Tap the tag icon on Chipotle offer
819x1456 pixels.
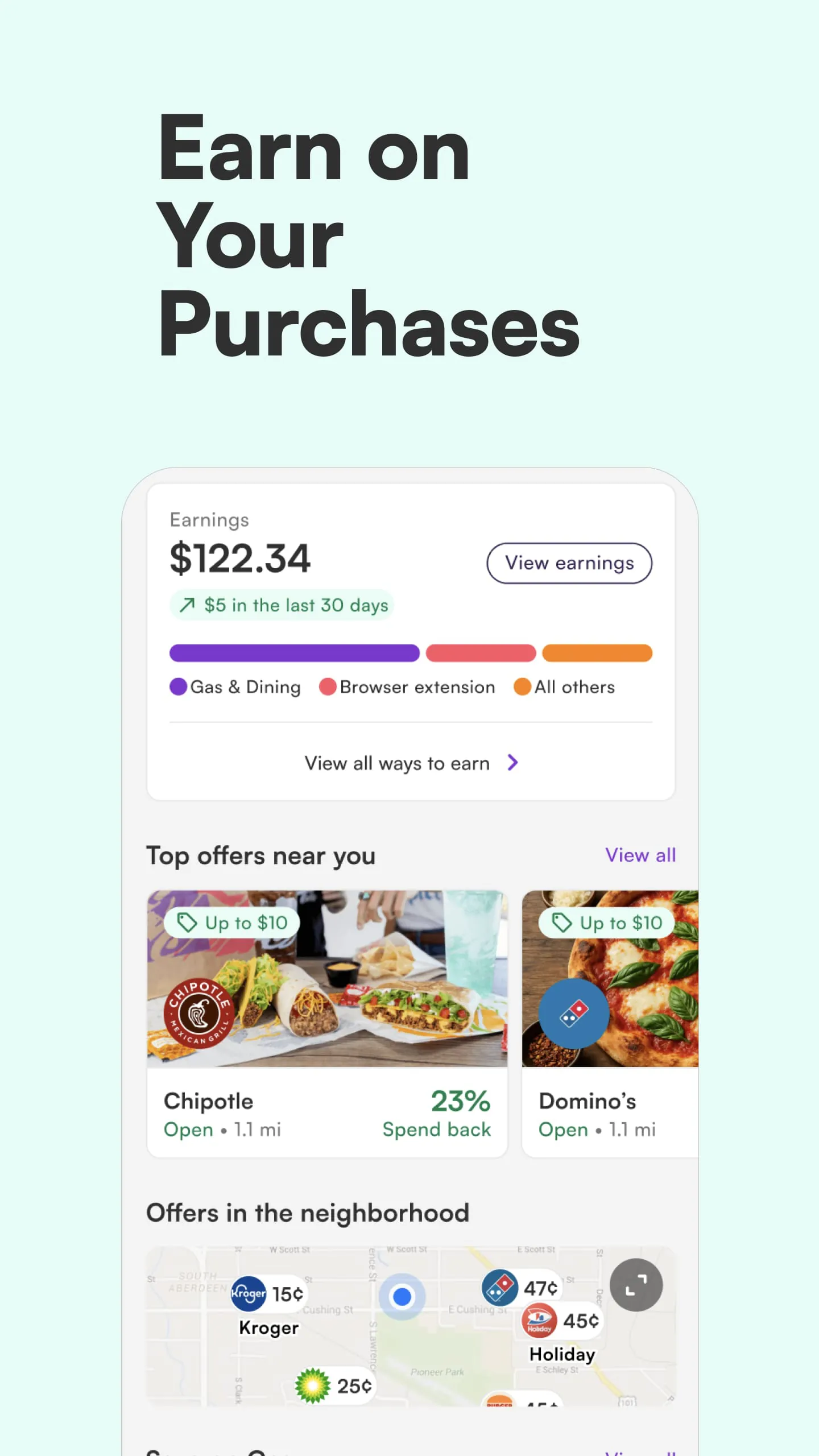click(x=187, y=922)
